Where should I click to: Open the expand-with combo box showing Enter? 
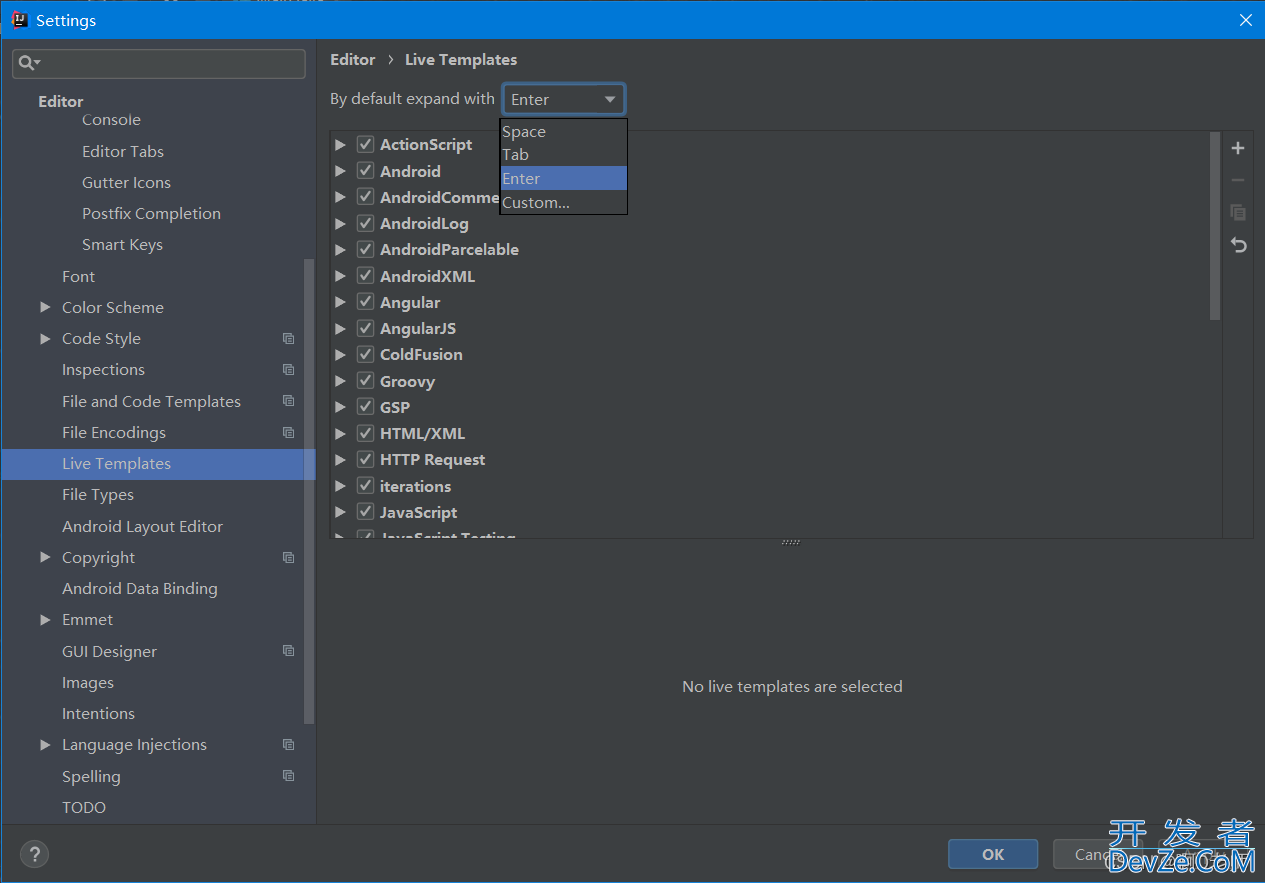pyautogui.click(x=564, y=99)
